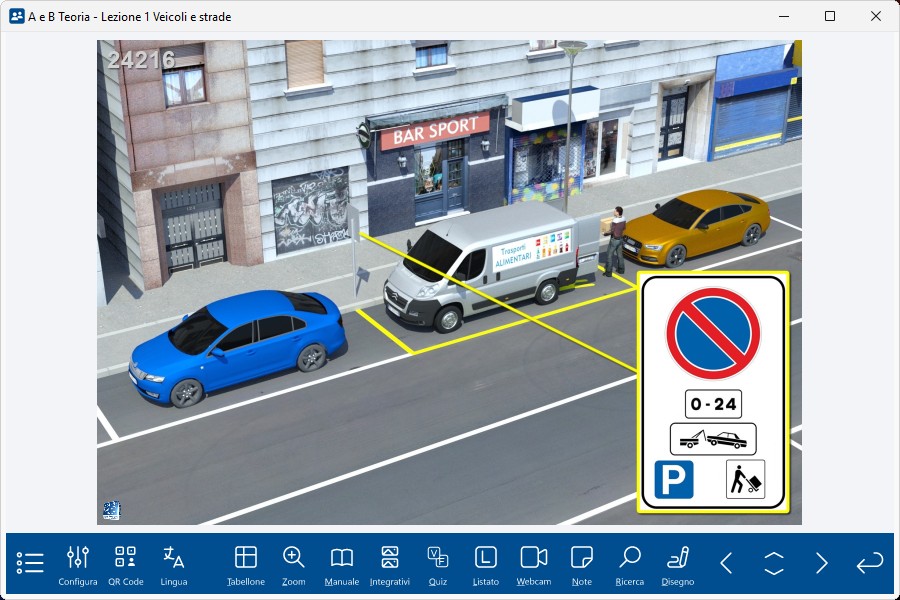Open the Tabellone board

tap(246, 564)
